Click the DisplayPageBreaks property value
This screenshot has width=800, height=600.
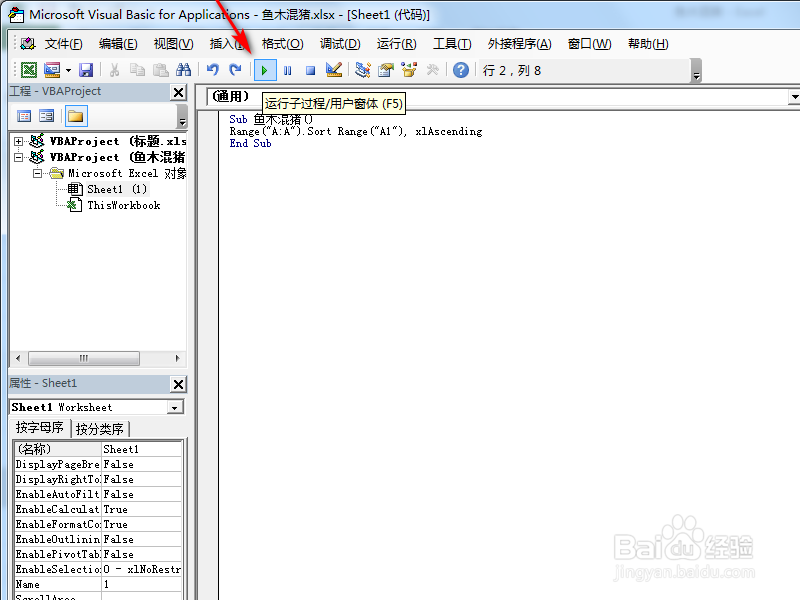[141, 464]
